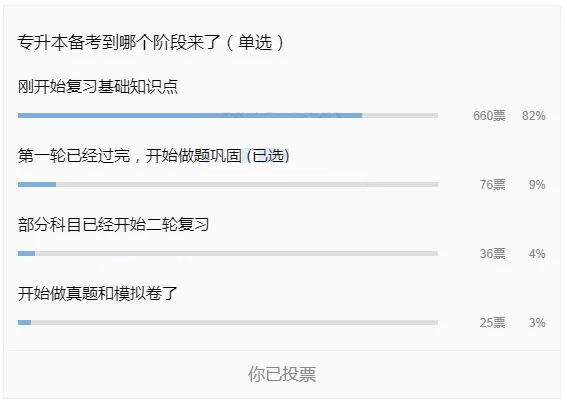Viewport: 567px width, 402px height.
Task: Click the 3% progress bar
Action: click(228, 322)
